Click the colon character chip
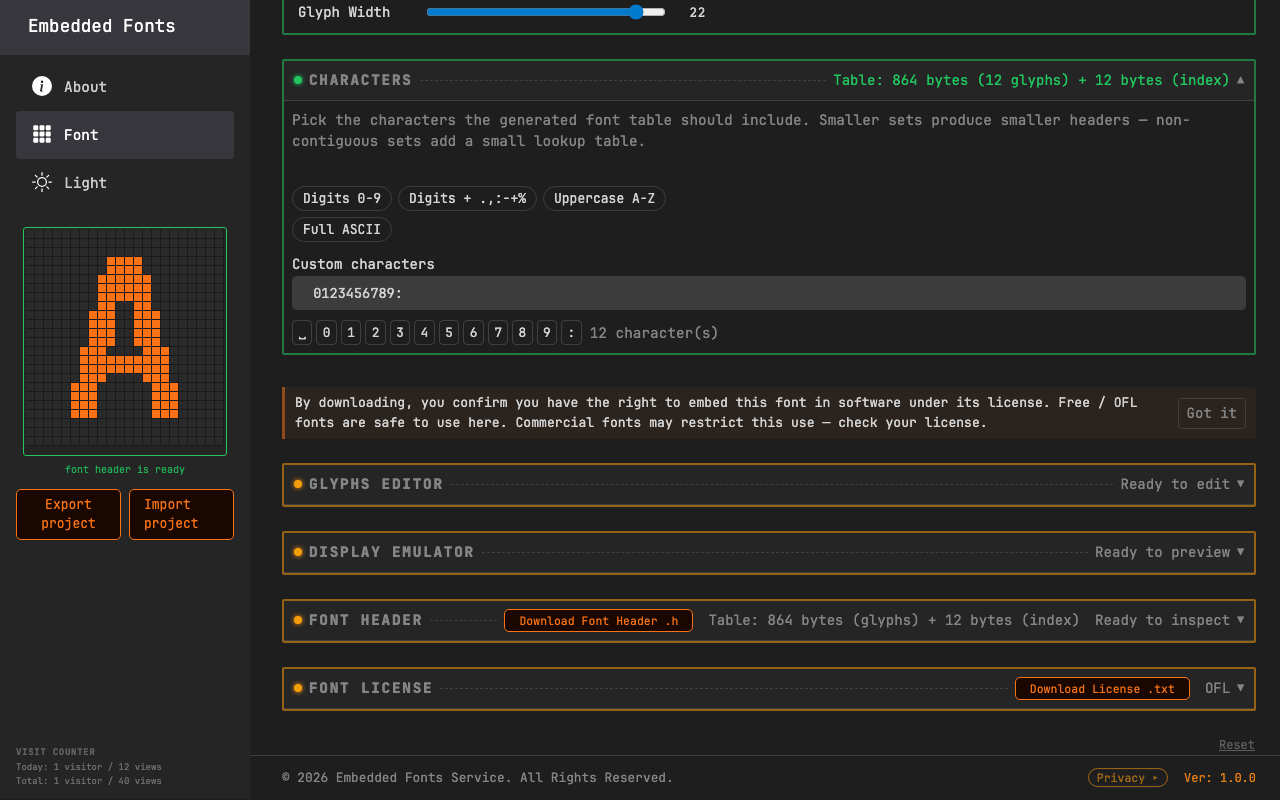Viewport: 1280px width, 800px height. [571, 333]
